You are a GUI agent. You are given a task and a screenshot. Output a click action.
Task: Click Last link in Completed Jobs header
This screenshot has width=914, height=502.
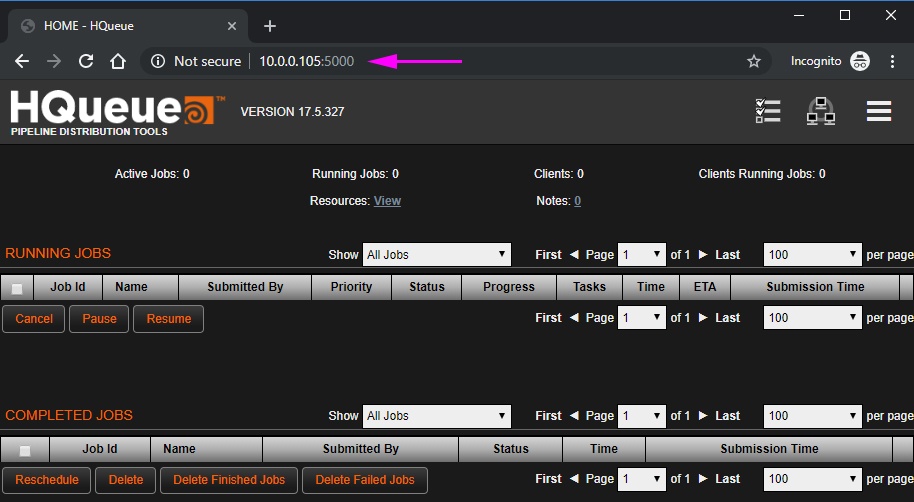(727, 415)
